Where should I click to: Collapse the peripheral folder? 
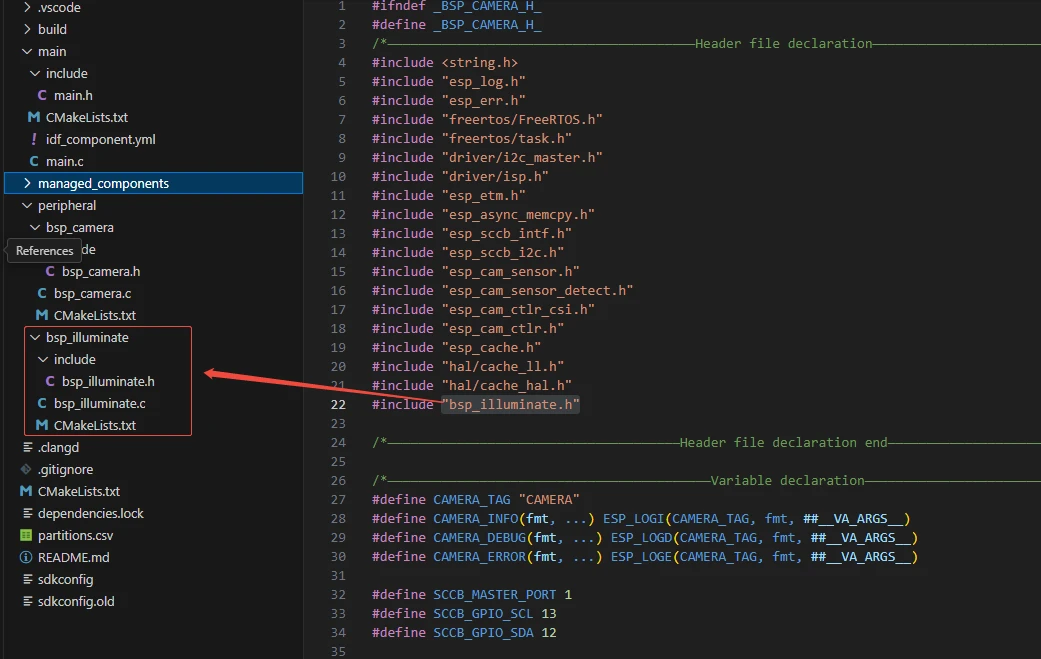pos(27,205)
